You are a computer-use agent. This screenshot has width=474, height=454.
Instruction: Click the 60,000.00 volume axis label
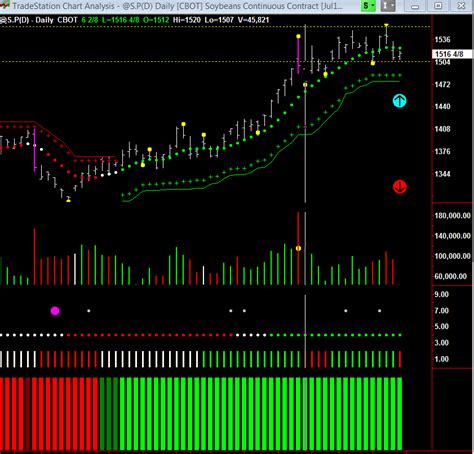pyautogui.click(x=450, y=276)
